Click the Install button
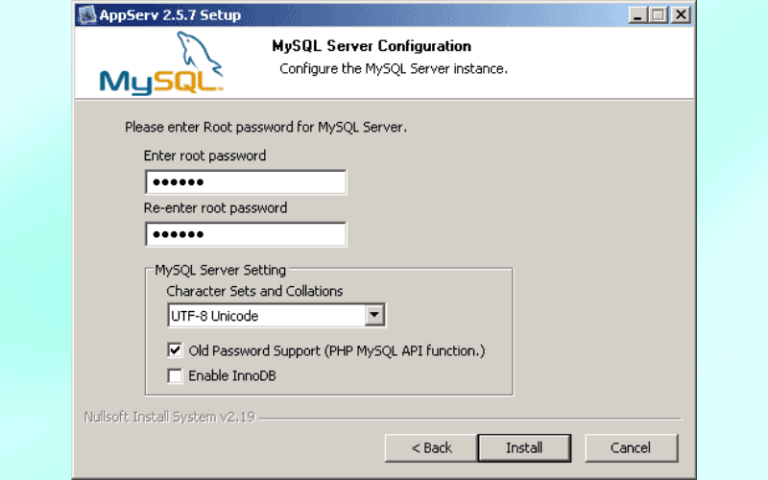768x480 pixels. (x=523, y=447)
